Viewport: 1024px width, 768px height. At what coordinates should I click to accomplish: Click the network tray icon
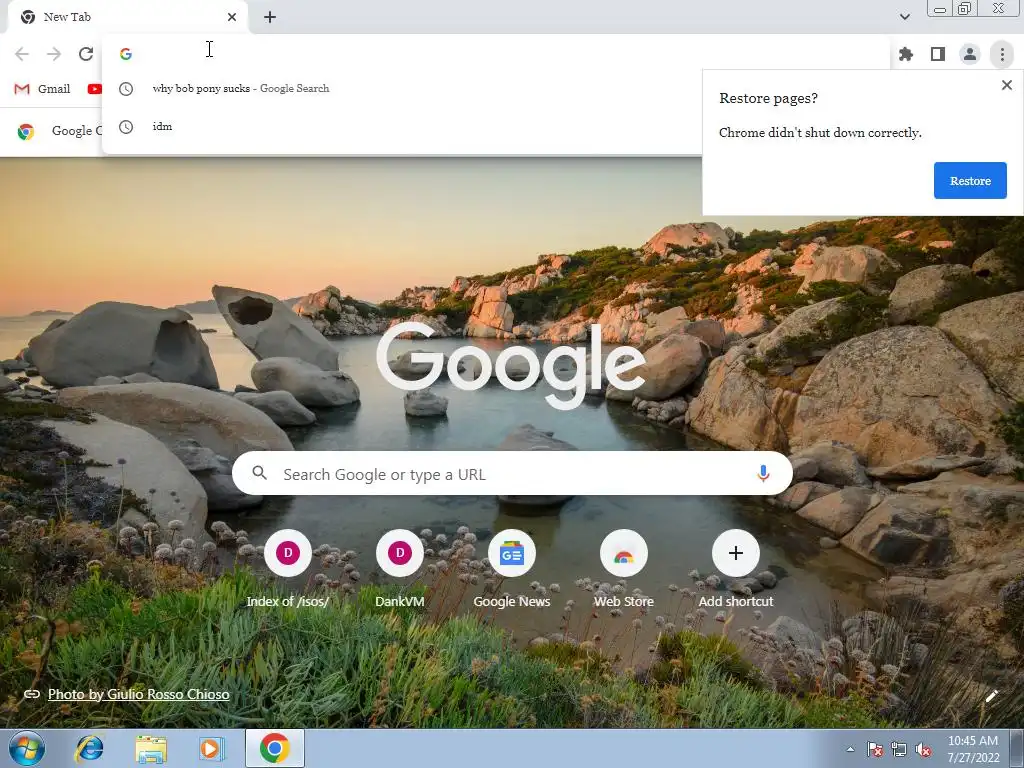pyautogui.click(x=899, y=750)
